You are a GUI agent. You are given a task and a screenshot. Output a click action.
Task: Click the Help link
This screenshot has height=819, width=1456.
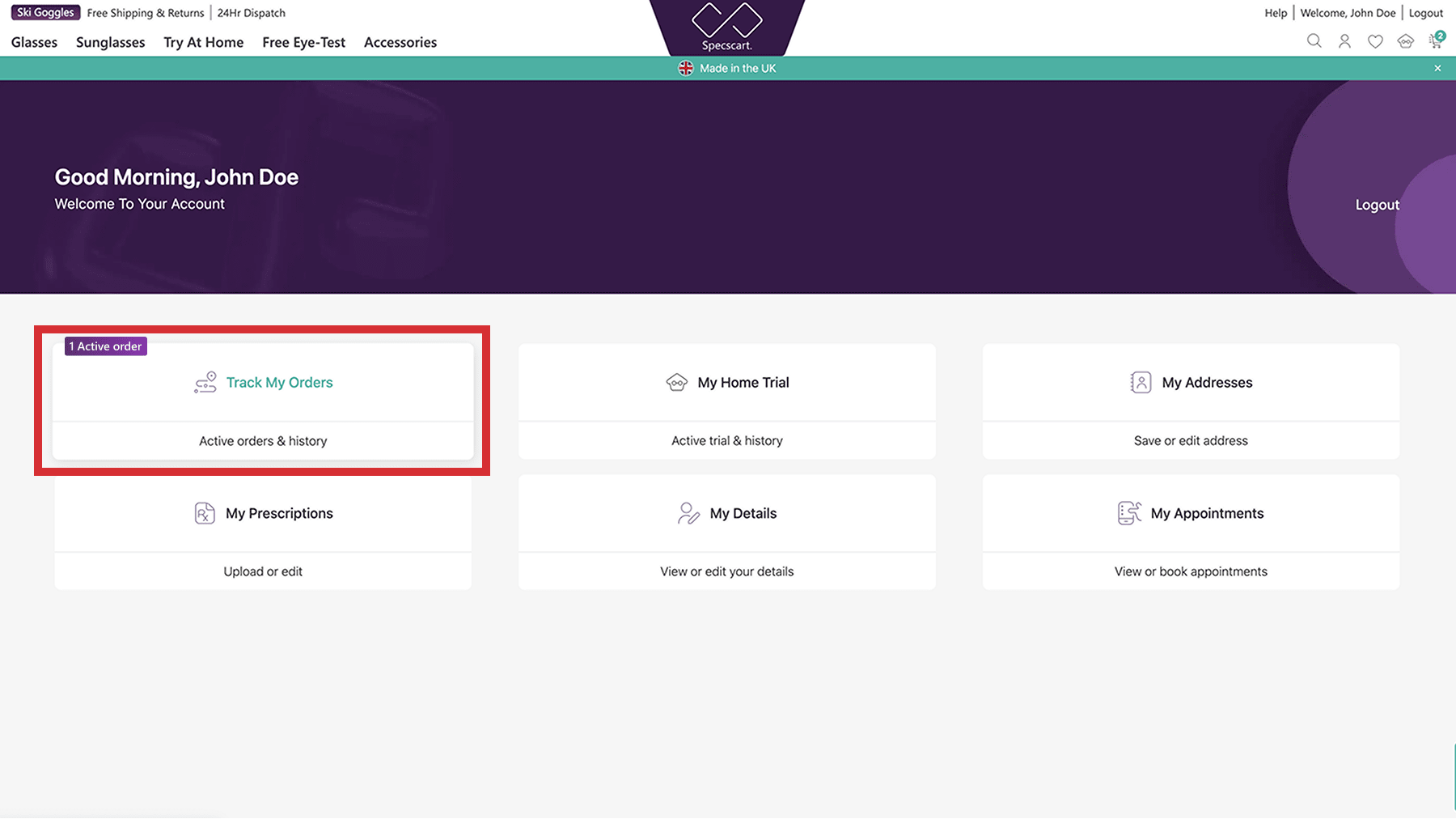coord(1276,13)
